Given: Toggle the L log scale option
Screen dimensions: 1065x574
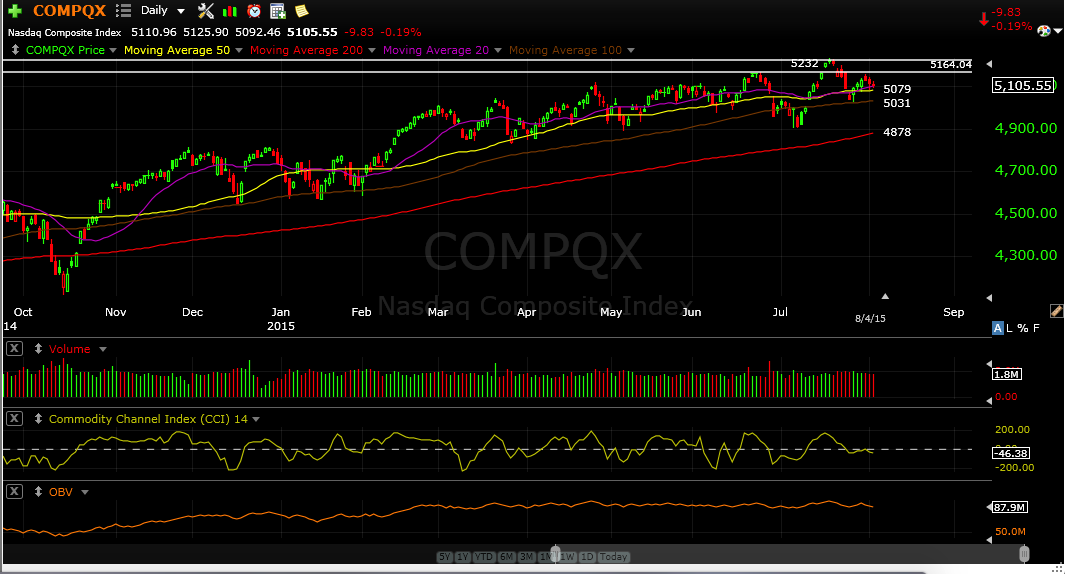Looking at the screenshot, I should pyautogui.click(x=1009, y=328).
